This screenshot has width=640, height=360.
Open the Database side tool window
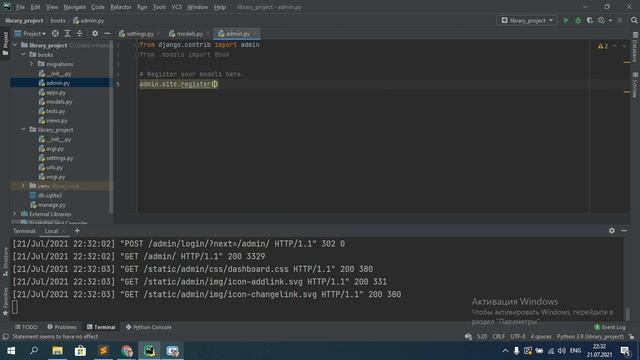(635, 47)
